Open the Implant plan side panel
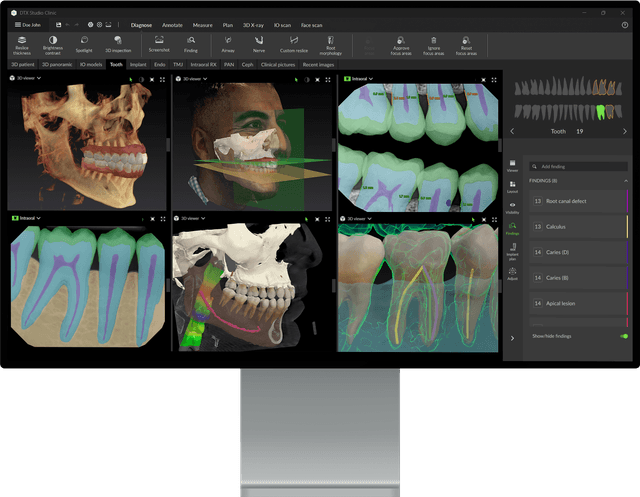Screen dimensions: 640x497 coord(512,252)
